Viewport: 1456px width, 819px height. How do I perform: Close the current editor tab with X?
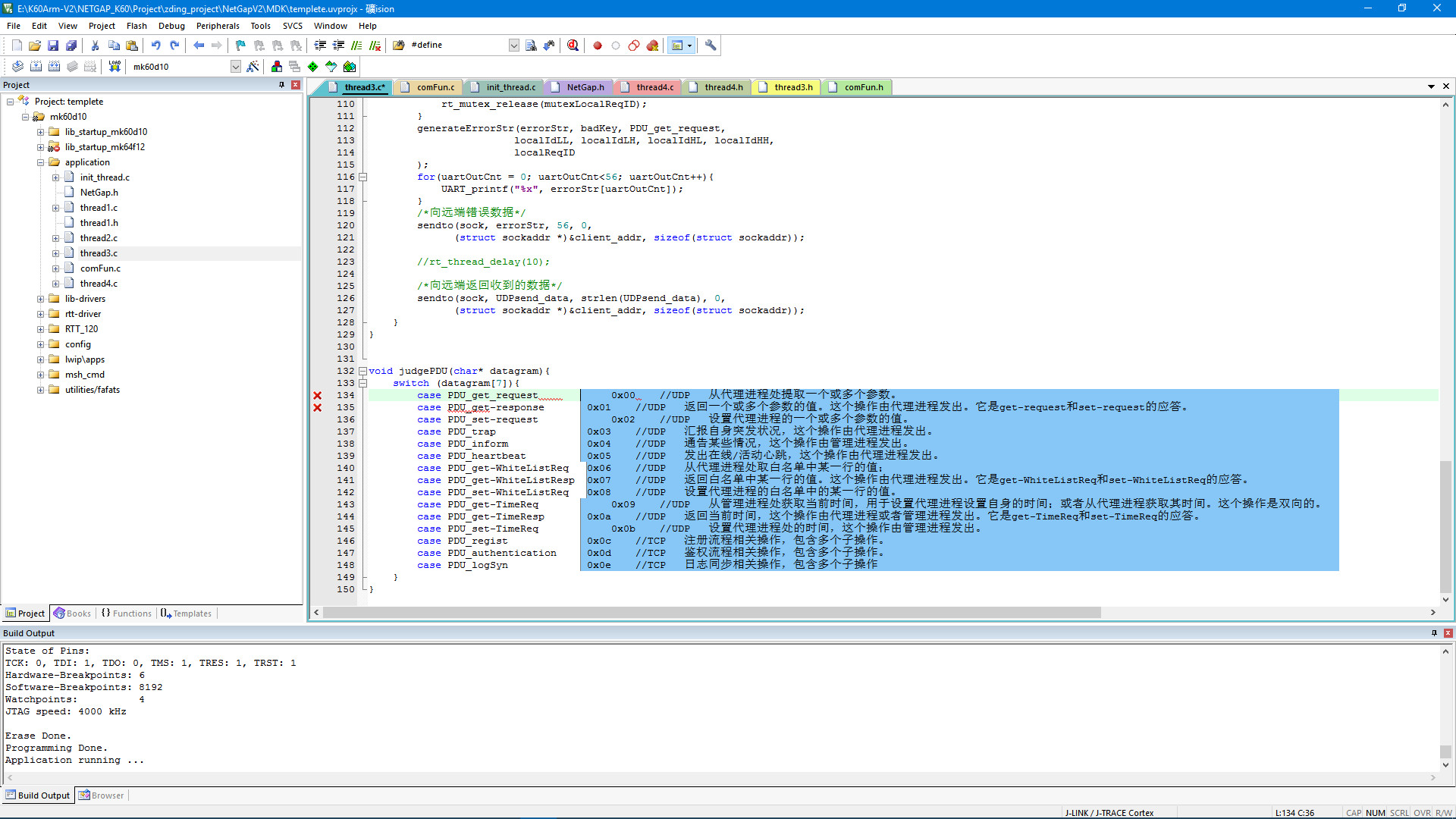click(x=1446, y=86)
